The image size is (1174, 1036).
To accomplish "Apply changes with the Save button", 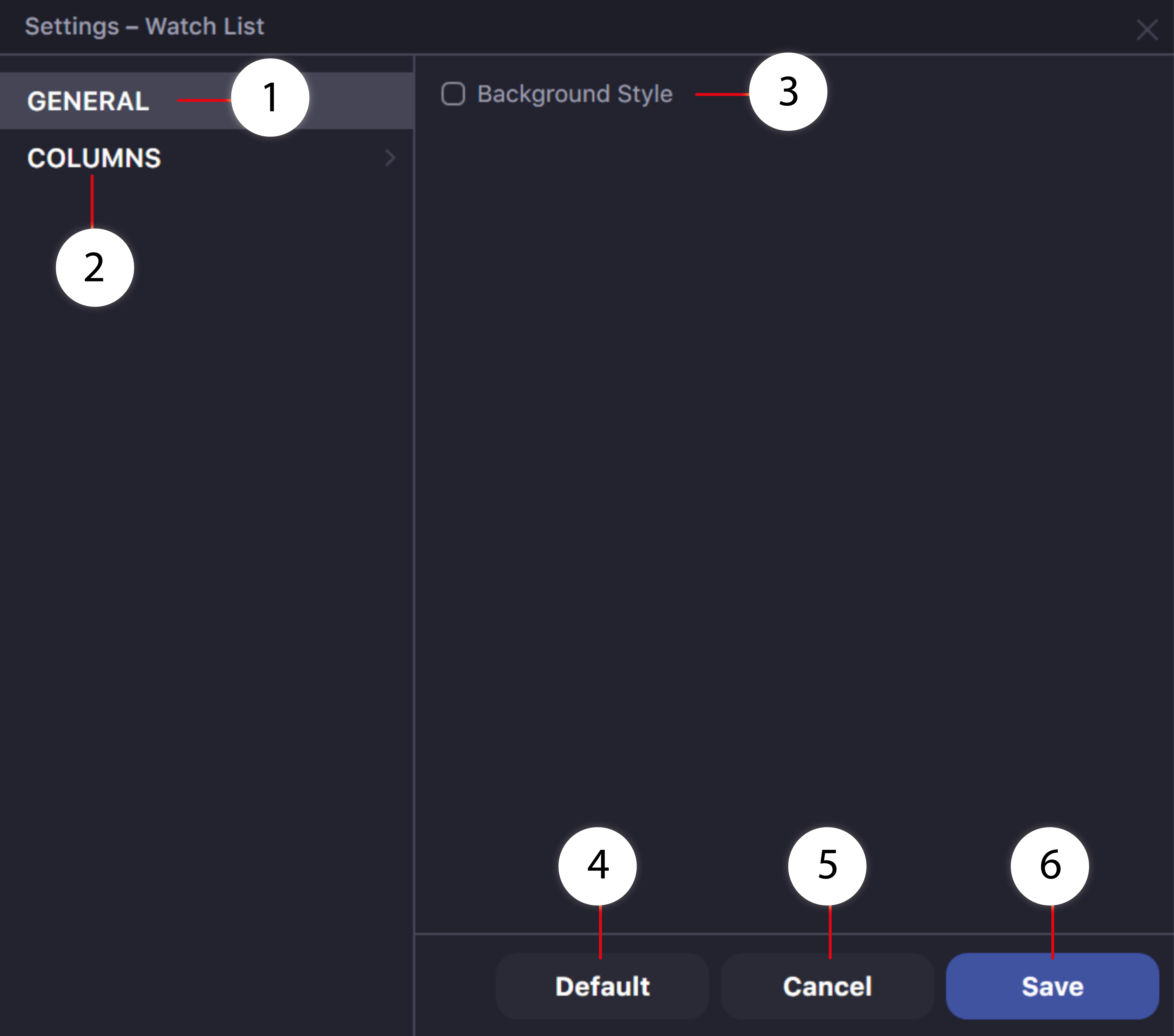I will tap(1052, 986).
